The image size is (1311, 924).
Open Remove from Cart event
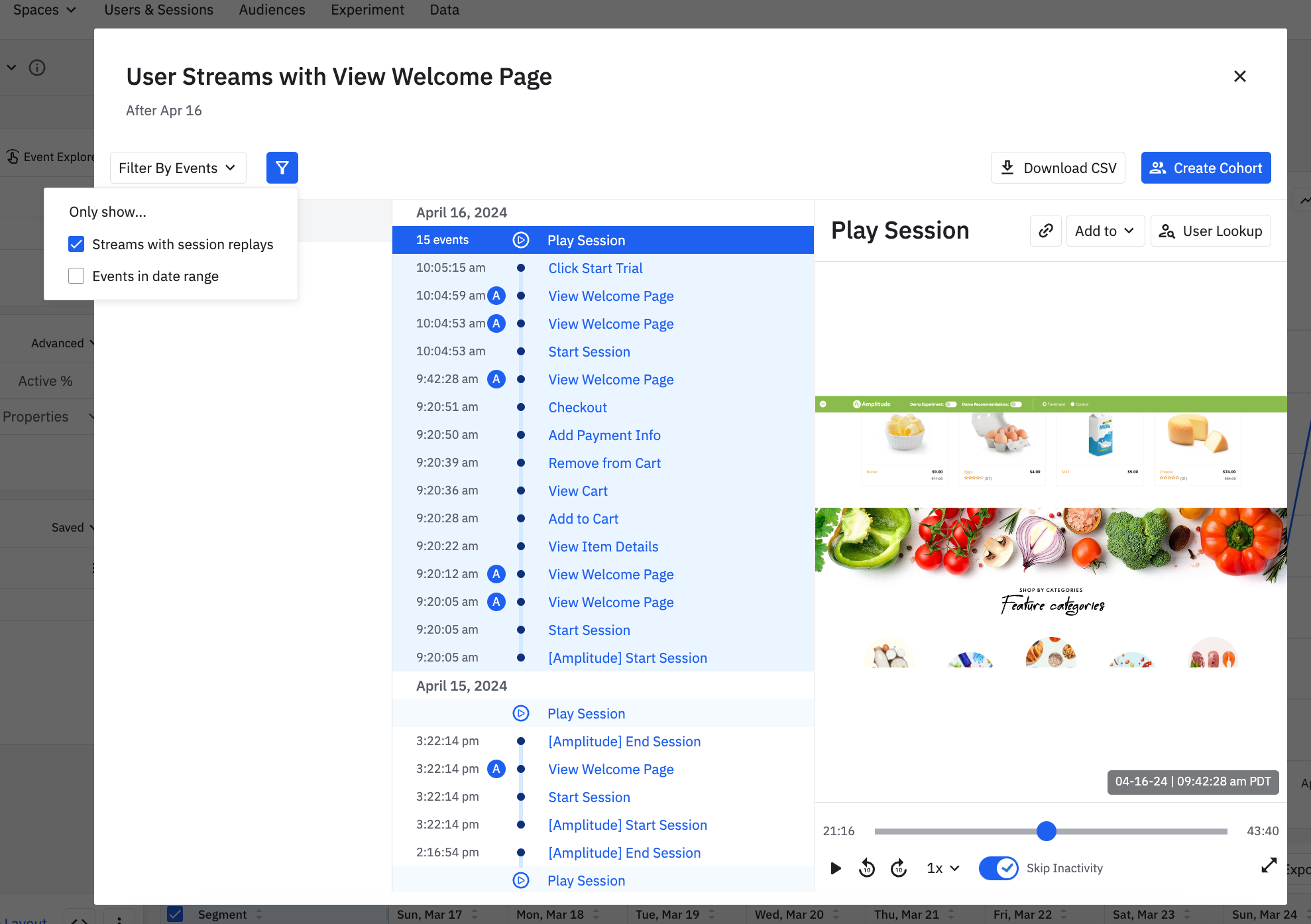pyautogui.click(x=604, y=463)
